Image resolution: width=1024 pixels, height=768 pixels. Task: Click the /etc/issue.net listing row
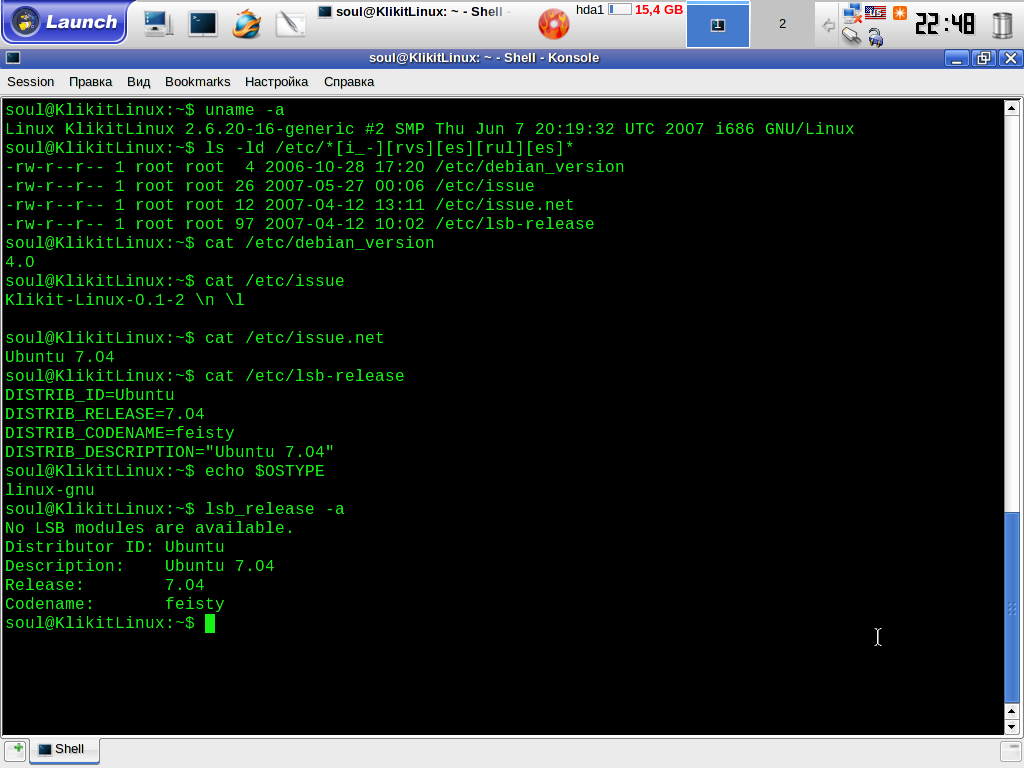pyautogui.click(x=289, y=205)
